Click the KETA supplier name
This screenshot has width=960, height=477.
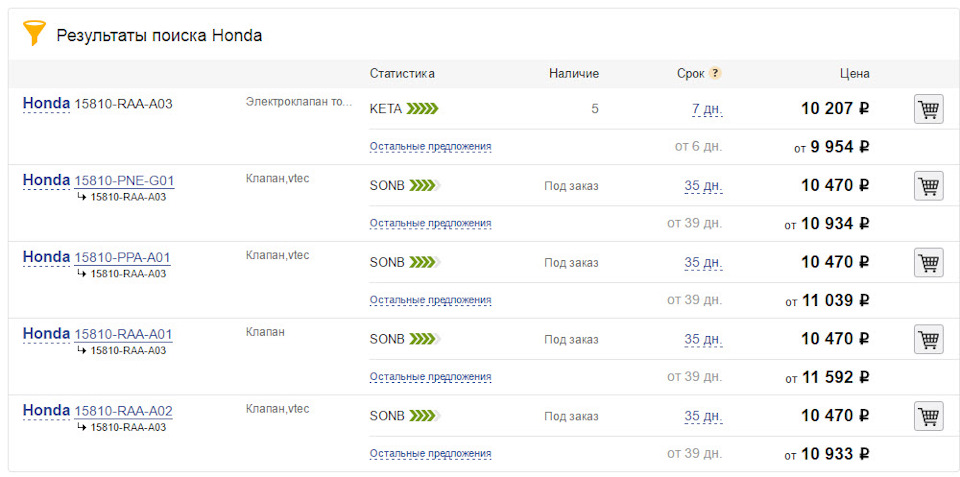coord(386,109)
